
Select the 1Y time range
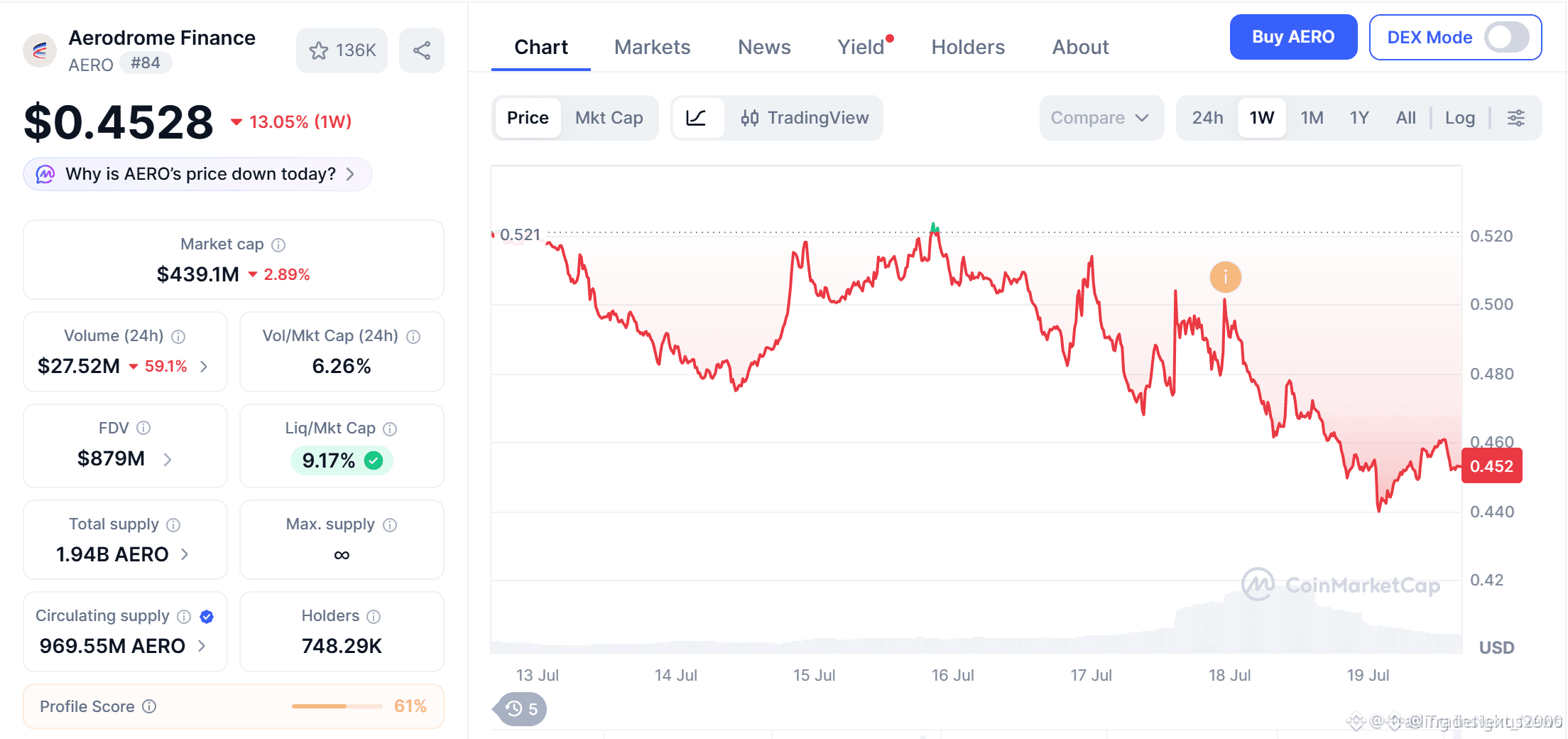1359,118
